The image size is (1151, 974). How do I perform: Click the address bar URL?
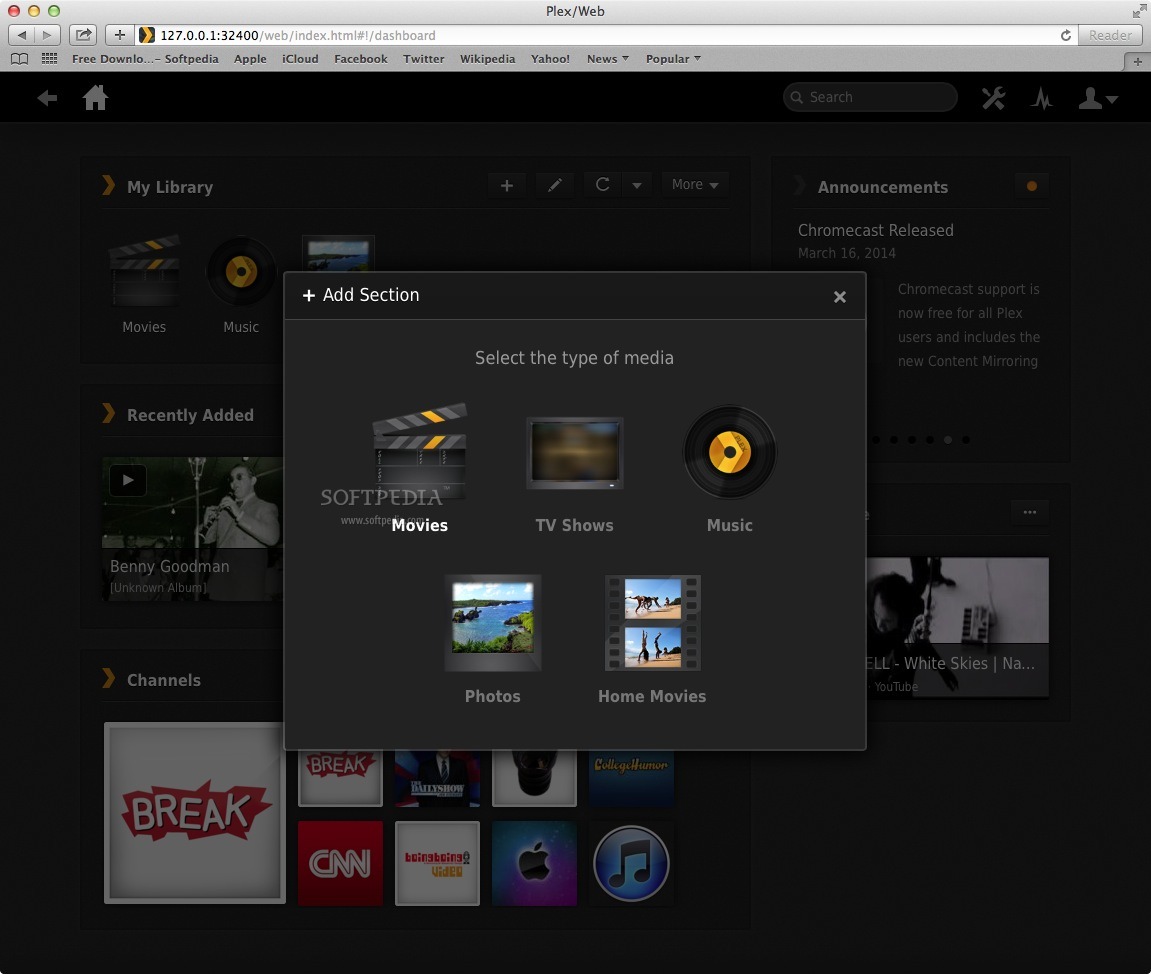298,35
